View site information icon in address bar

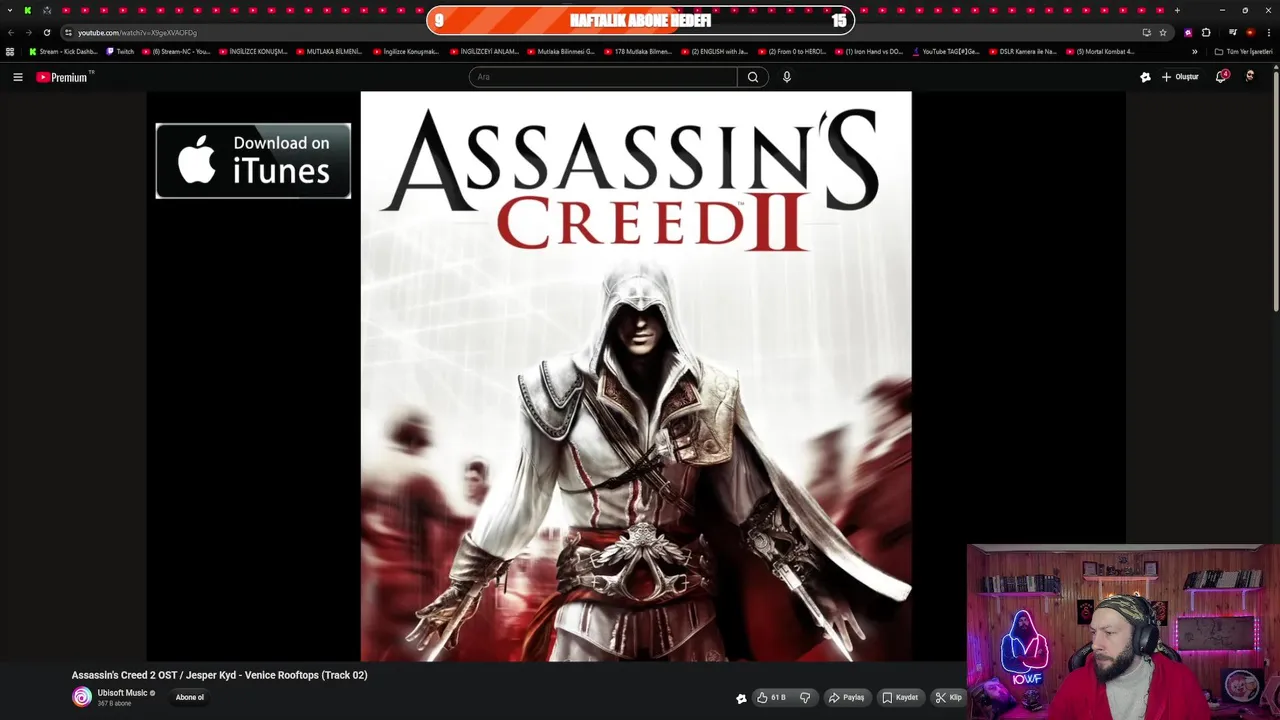pyautogui.click(x=68, y=32)
